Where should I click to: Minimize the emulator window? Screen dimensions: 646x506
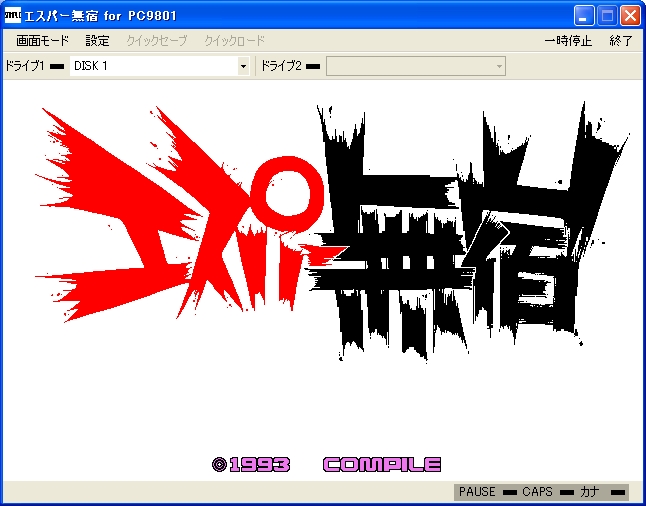[x=583, y=16]
